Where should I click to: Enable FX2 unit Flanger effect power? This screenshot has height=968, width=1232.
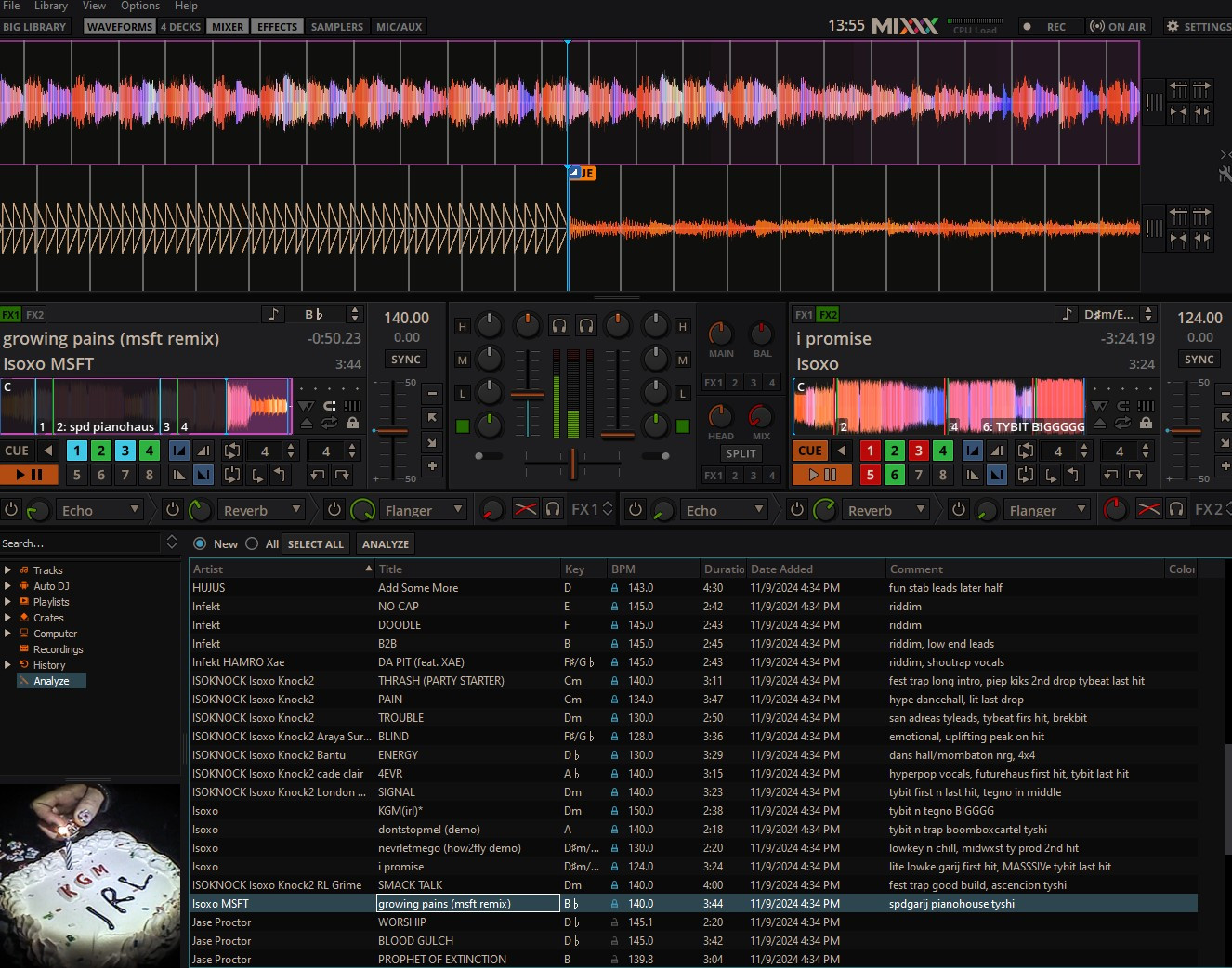pyautogui.click(x=959, y=509)
